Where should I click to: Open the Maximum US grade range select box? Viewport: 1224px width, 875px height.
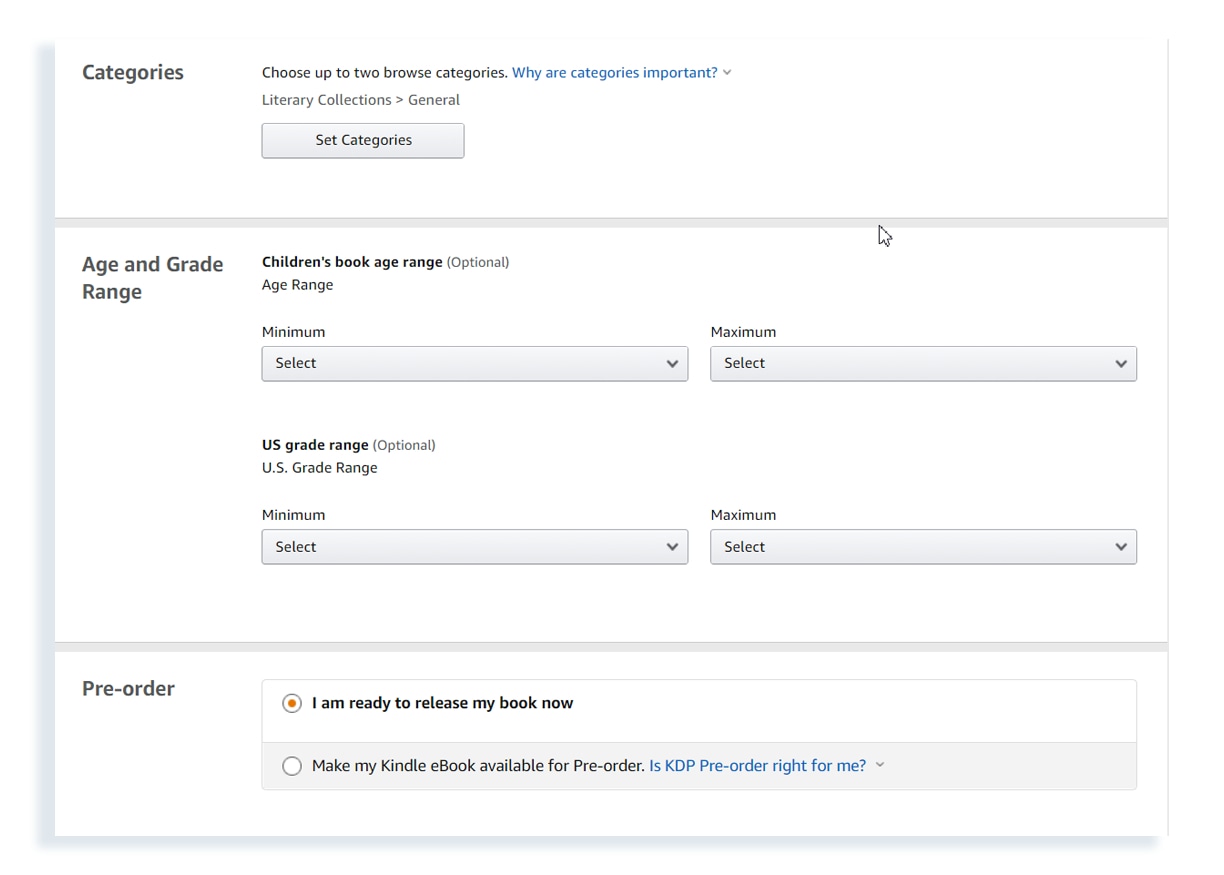pyautogui.click(x=922, y=547)
